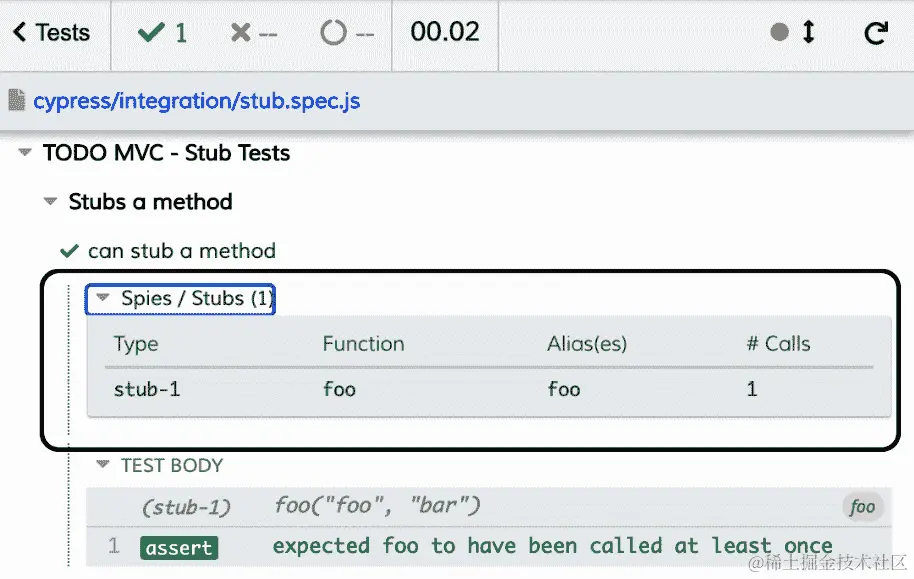The height and width of the screenshot is (579, 914).
Task: Click the pending tests circle icon
Action: (x=333, y=33)
